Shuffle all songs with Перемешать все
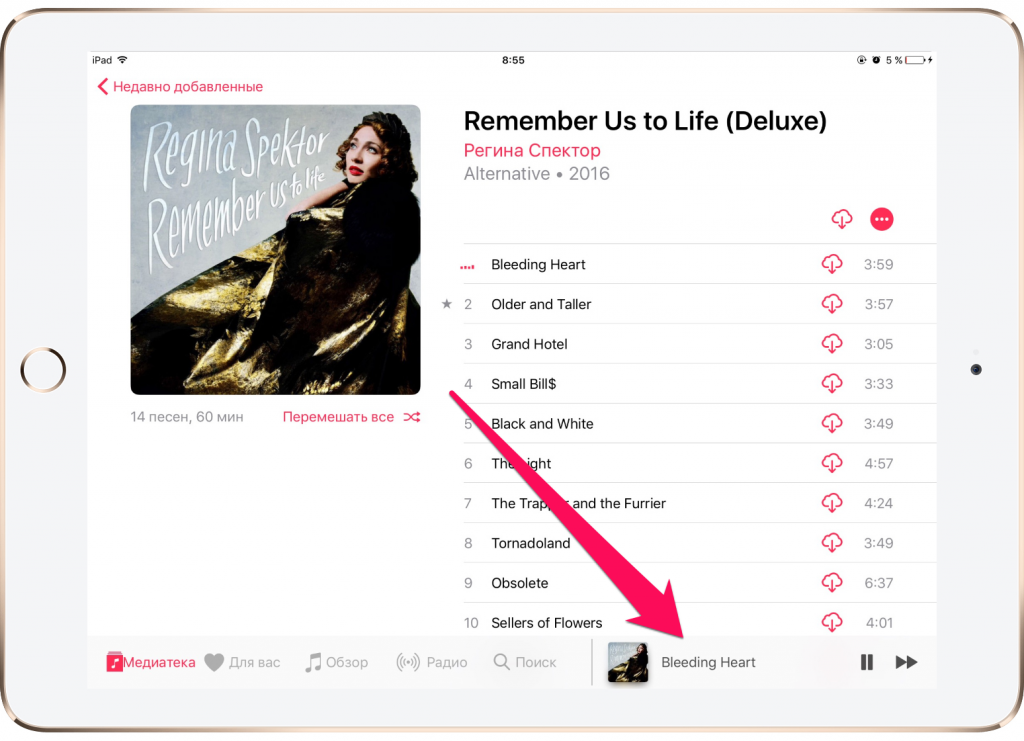The image size is (1024, 741). 351,417
